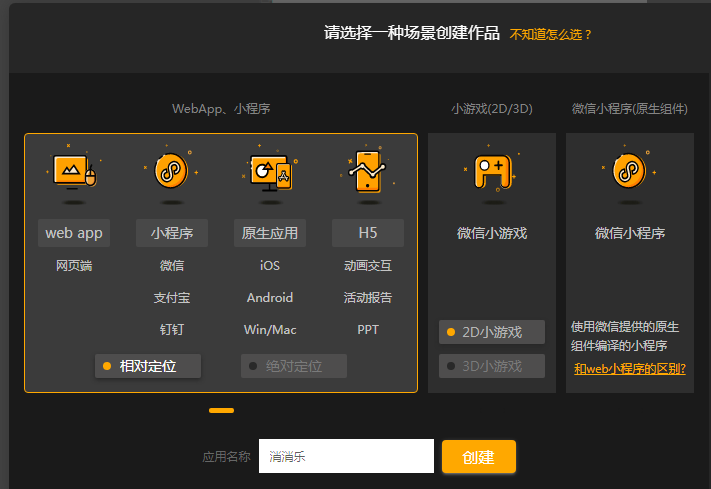Choose the 2D小游戏 option
This screenshot has height=489, width=711.
tap(492, 332)
